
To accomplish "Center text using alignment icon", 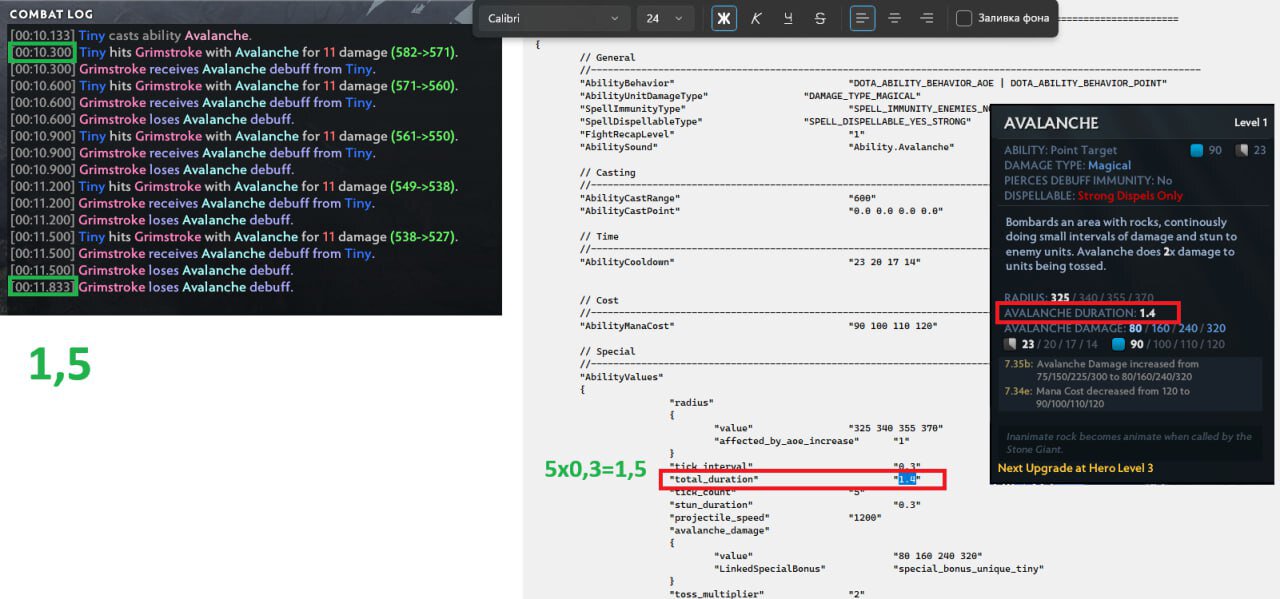I will [894, 18].
